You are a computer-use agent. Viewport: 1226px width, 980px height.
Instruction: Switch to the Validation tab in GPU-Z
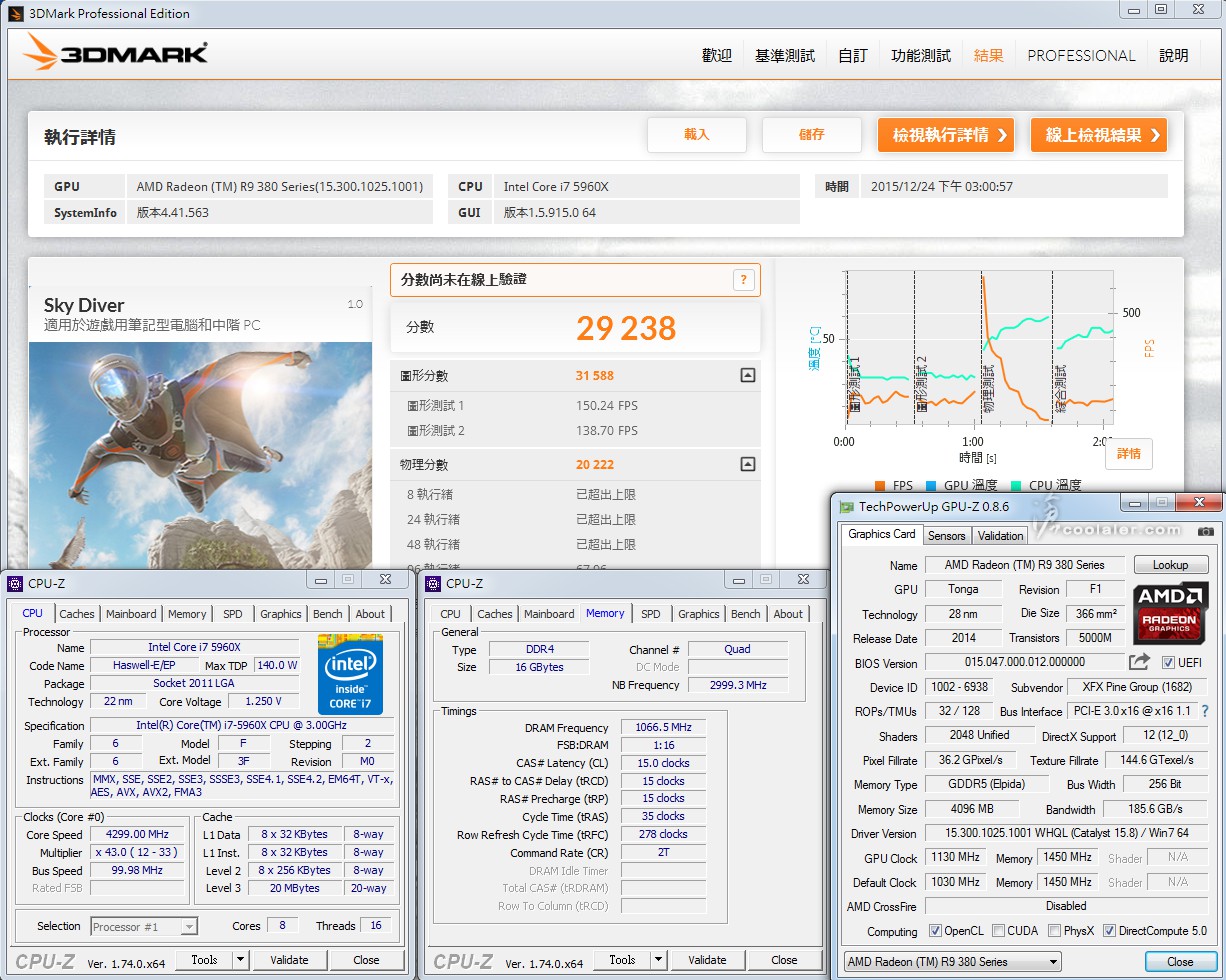click(x=1000, y=535)
